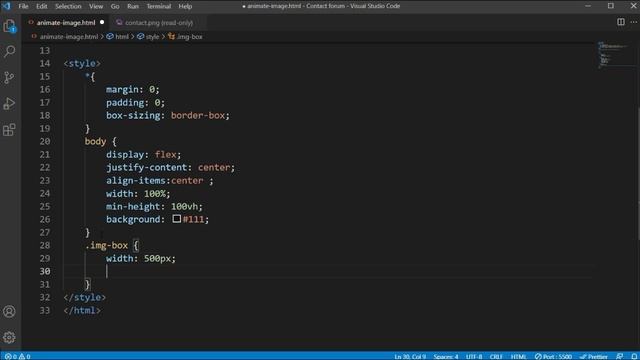Click the "body {" selector text
The height and width of the screenshot is (360, 640).
[100, 142]
